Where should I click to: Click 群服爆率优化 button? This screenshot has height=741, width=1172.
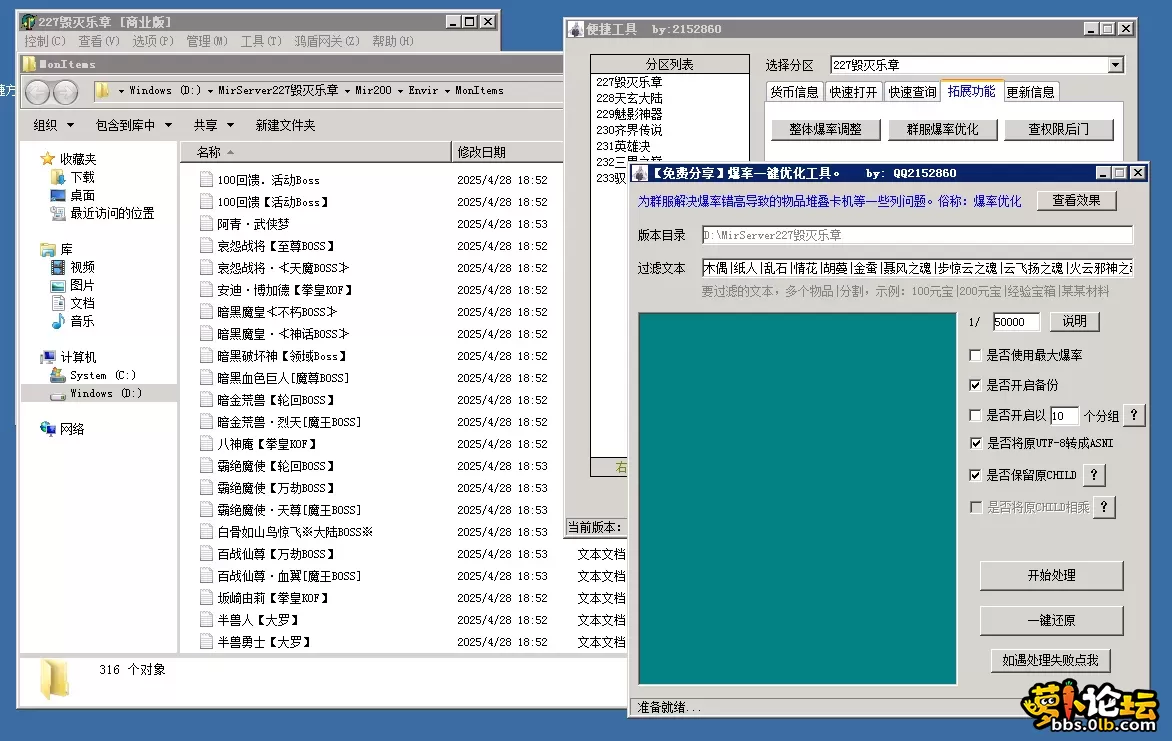942,129
